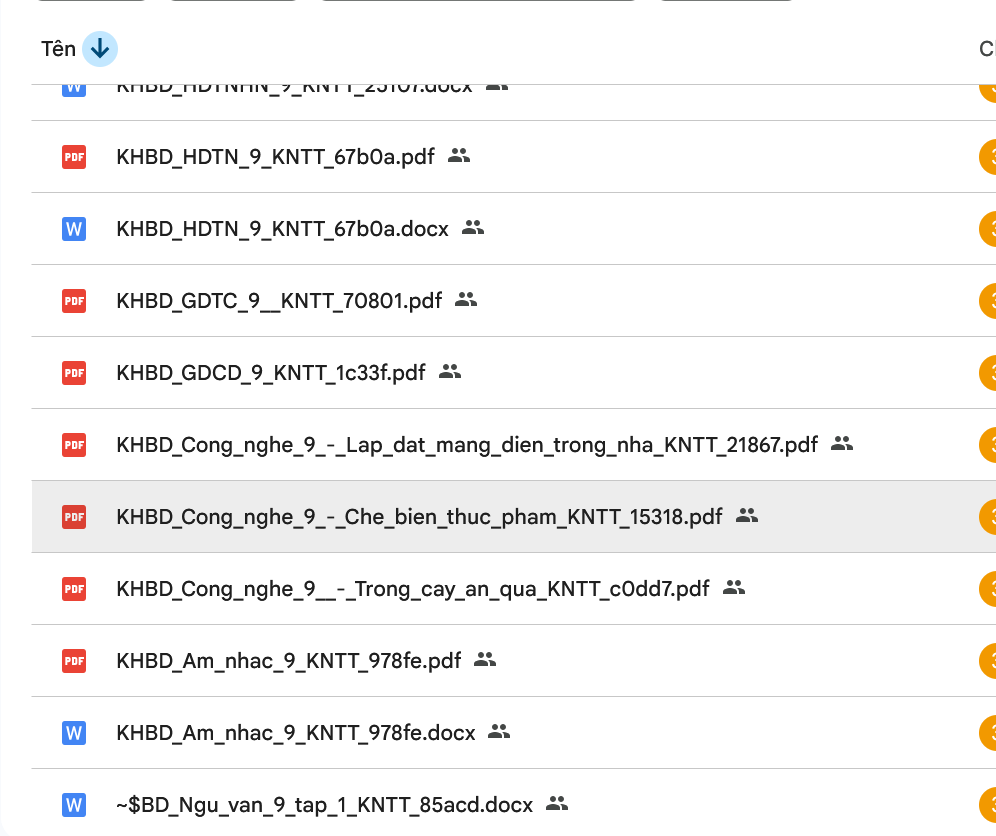This screenshot has width=996, height=836.
Task: Open KHBD_Cong_nghe_9__-_Trong_cay_an_qua_KNTT_c0dd7.pdf file name
Action: (x=413, y=589)
